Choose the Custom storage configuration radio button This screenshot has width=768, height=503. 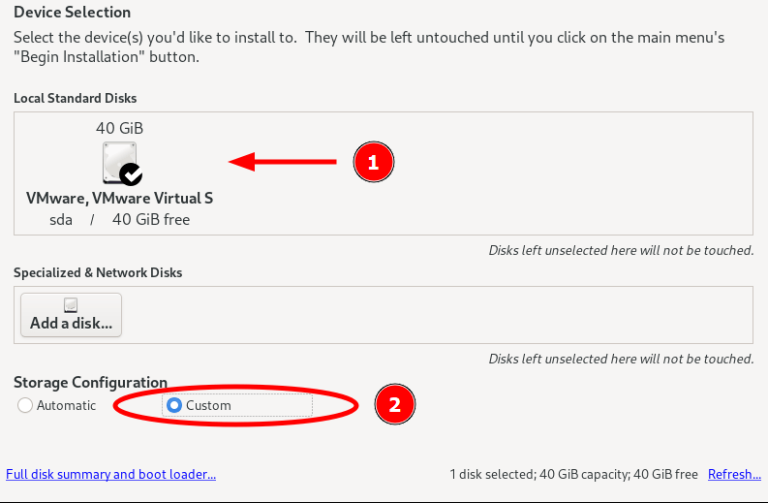tap(174, 405)
